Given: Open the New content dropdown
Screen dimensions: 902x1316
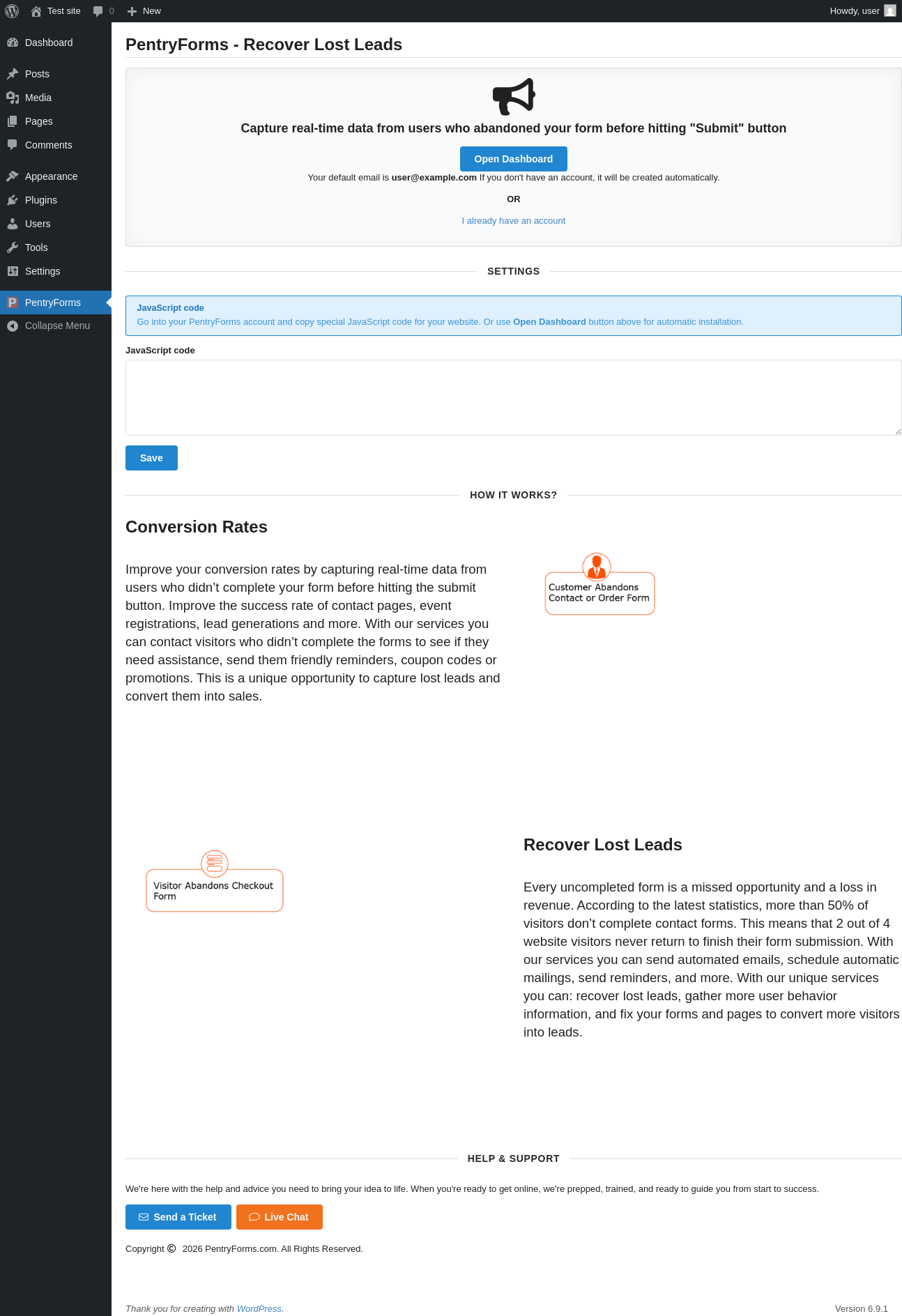Looking at the screenshot, I should click(x=144, y=11).
